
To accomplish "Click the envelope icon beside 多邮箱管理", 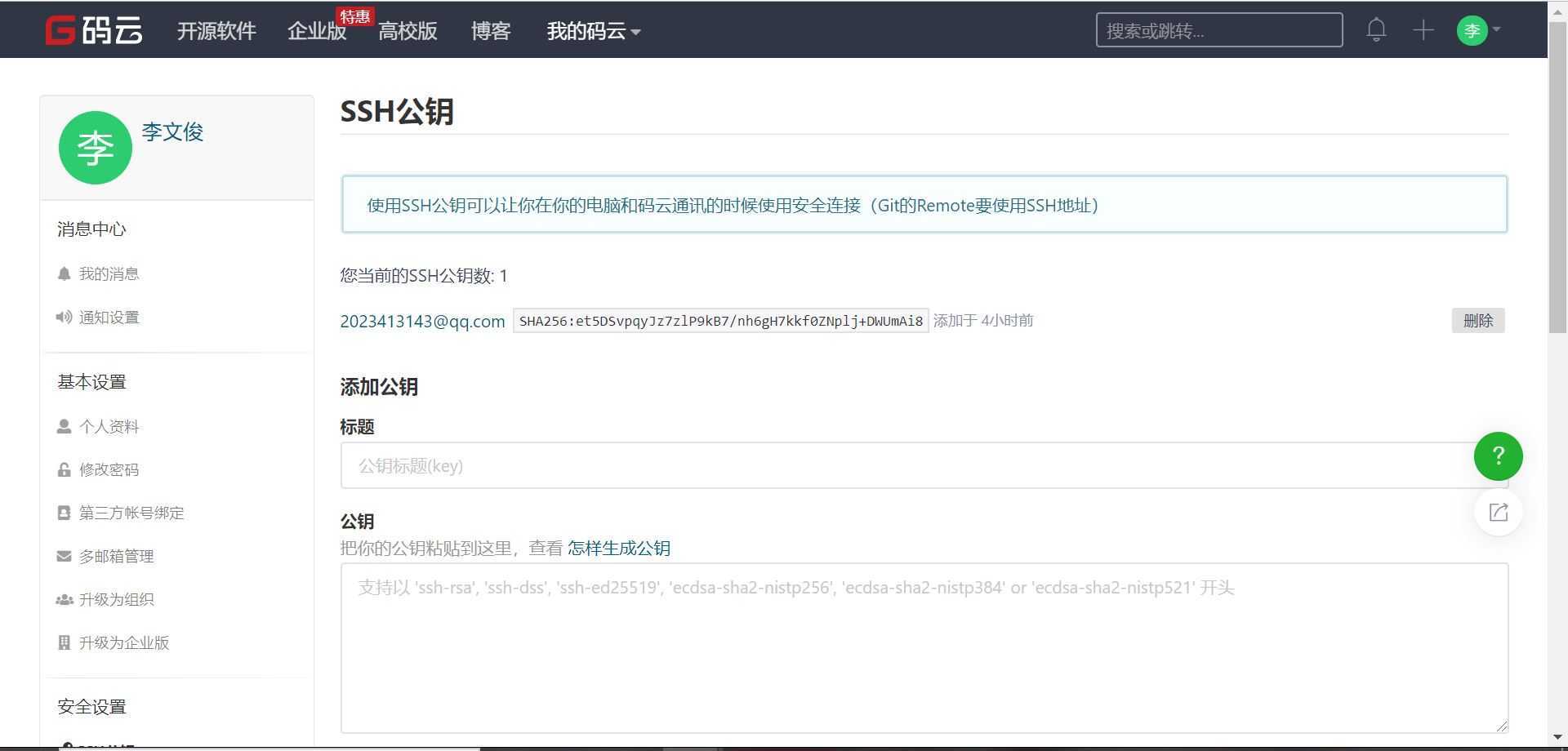I will click(64, 556).
